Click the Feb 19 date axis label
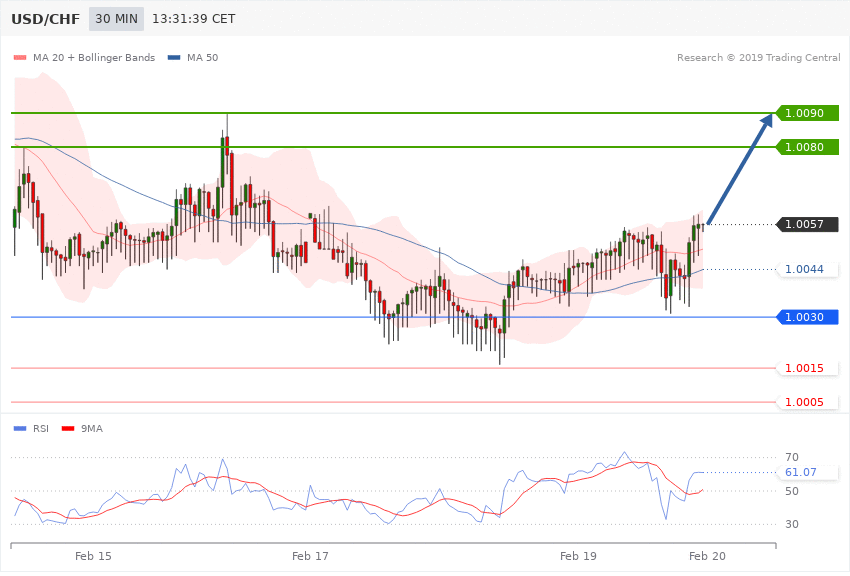 [x=578, y=556]
